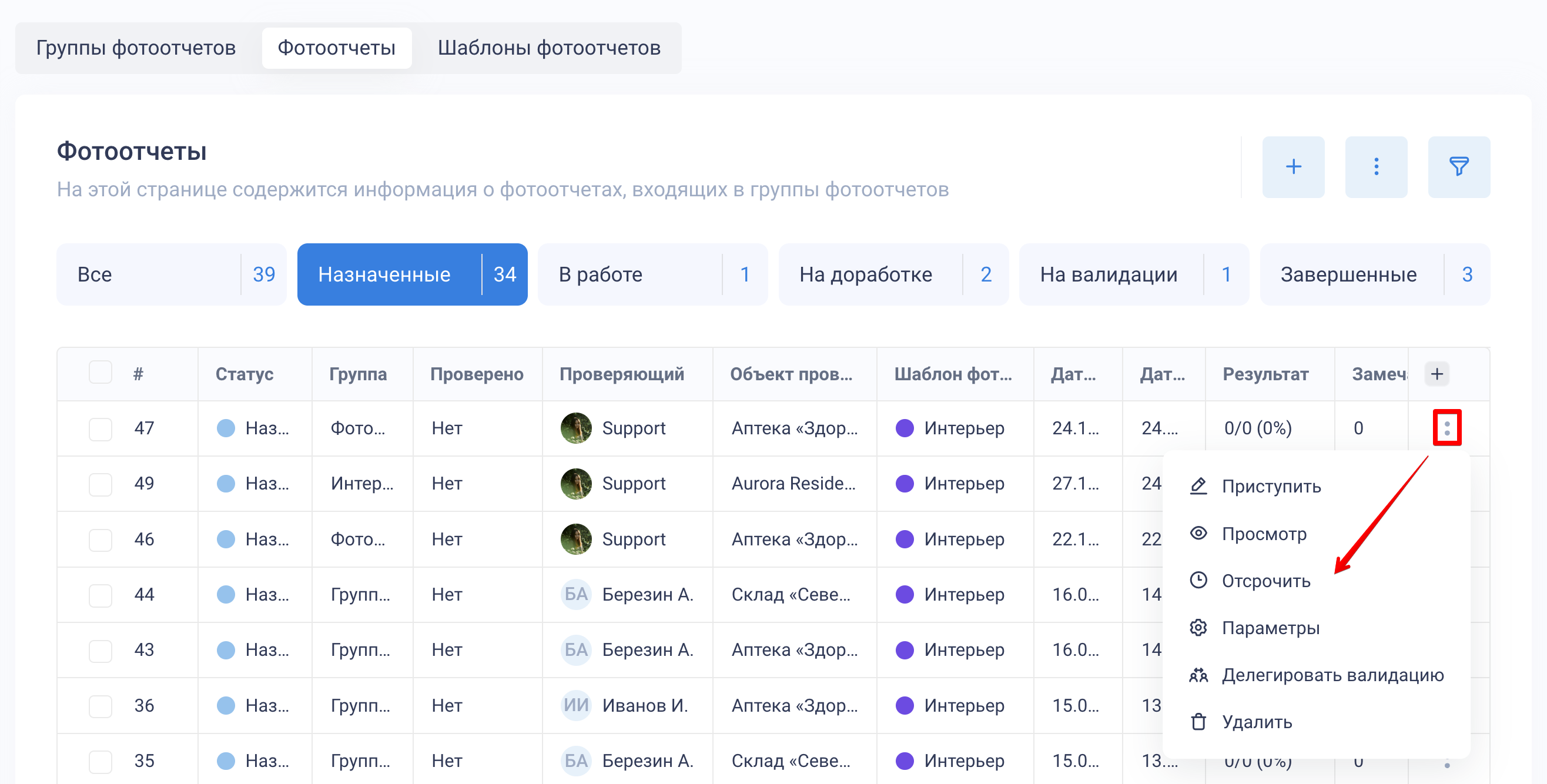Viewport: 1547px width, 784px height.
Task: Click the eye icon for Просмотр
Action: (1198, 533)
